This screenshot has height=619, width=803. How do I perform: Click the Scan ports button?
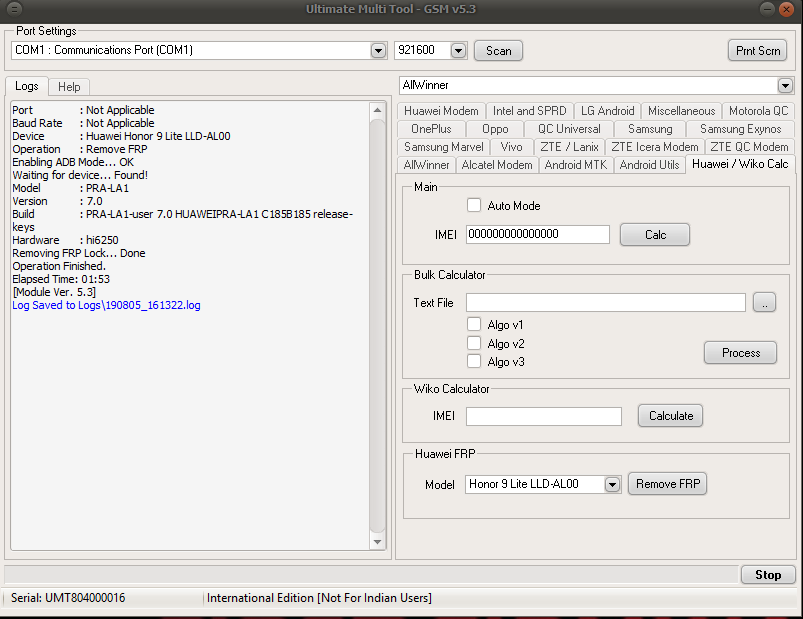point(498,51)
